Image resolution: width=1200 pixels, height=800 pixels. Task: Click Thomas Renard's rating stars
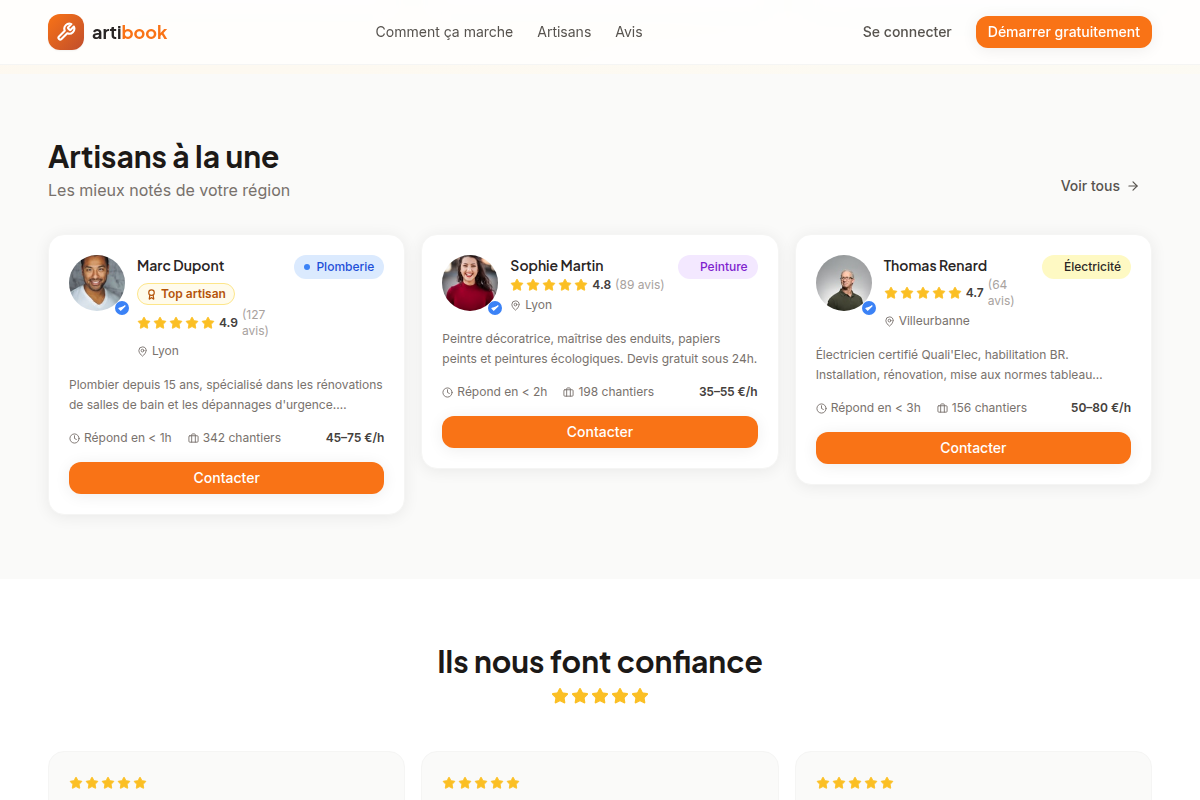coord(923,293)
